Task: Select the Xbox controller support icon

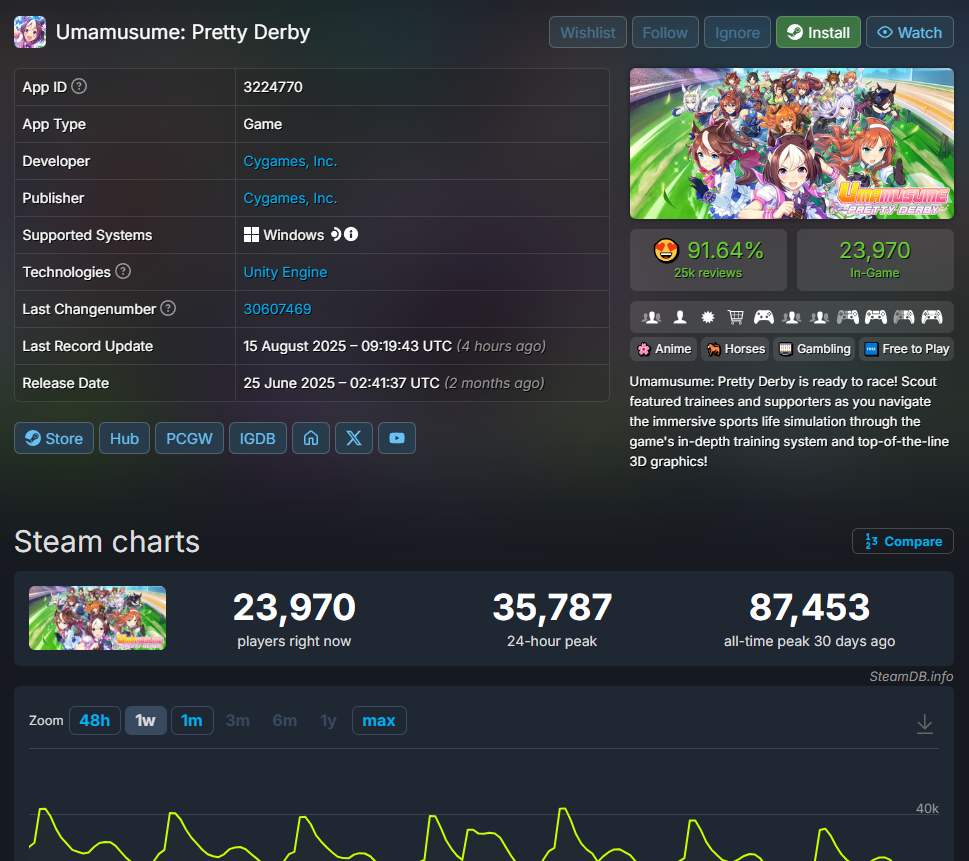Action: tap(764, 317)
